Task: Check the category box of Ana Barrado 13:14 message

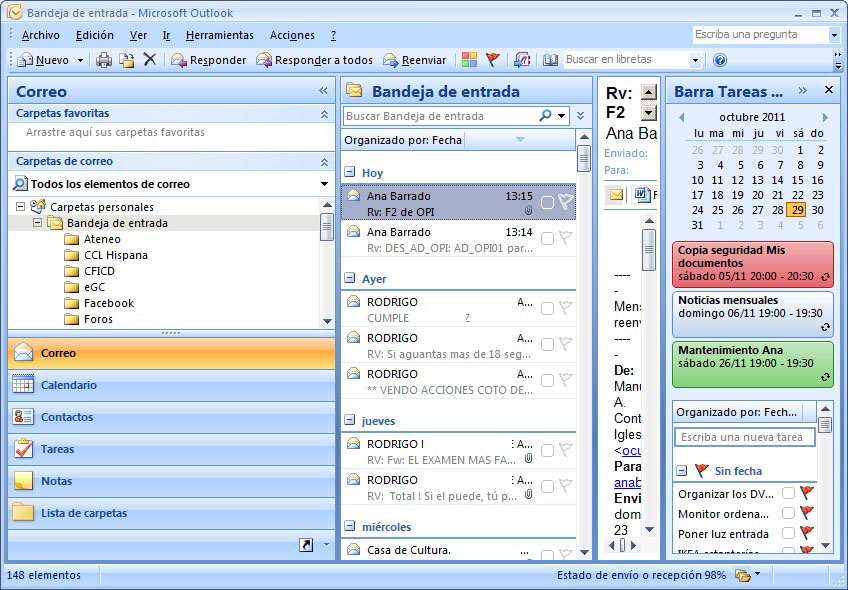Action: click(x=547, y=238)
